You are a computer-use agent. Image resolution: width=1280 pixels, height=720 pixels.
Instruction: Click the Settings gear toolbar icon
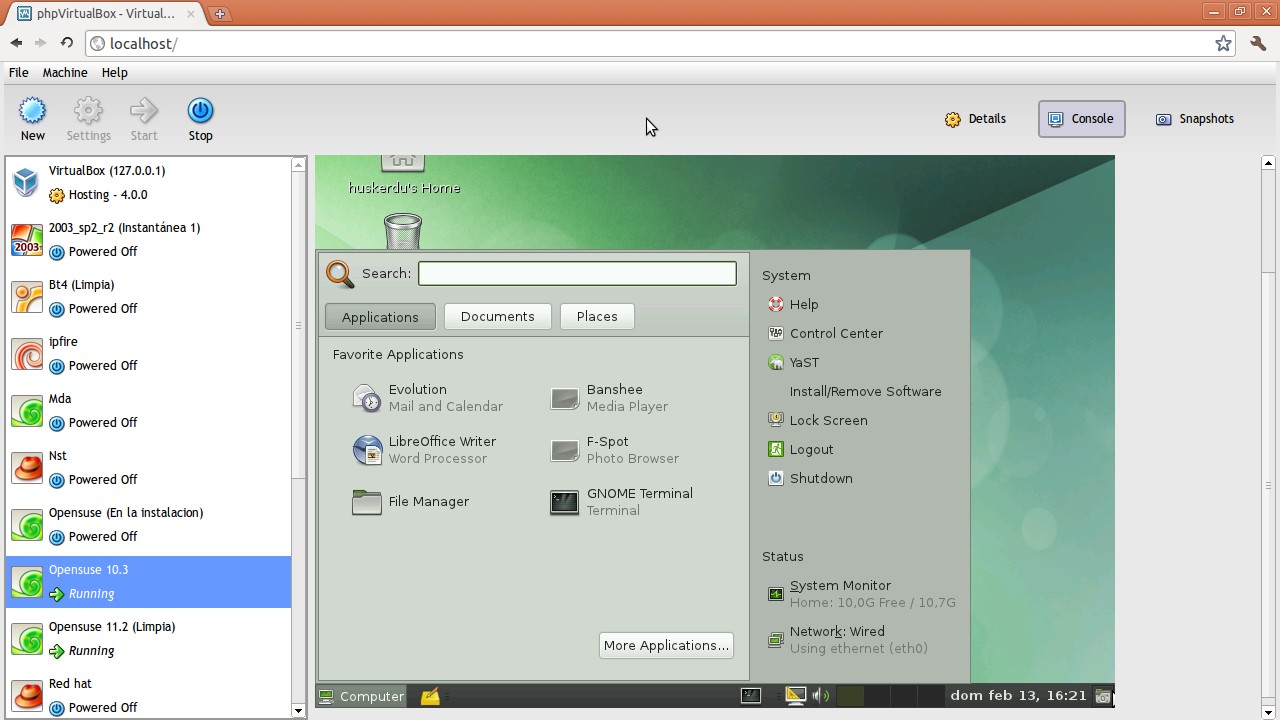pos(88,111)
